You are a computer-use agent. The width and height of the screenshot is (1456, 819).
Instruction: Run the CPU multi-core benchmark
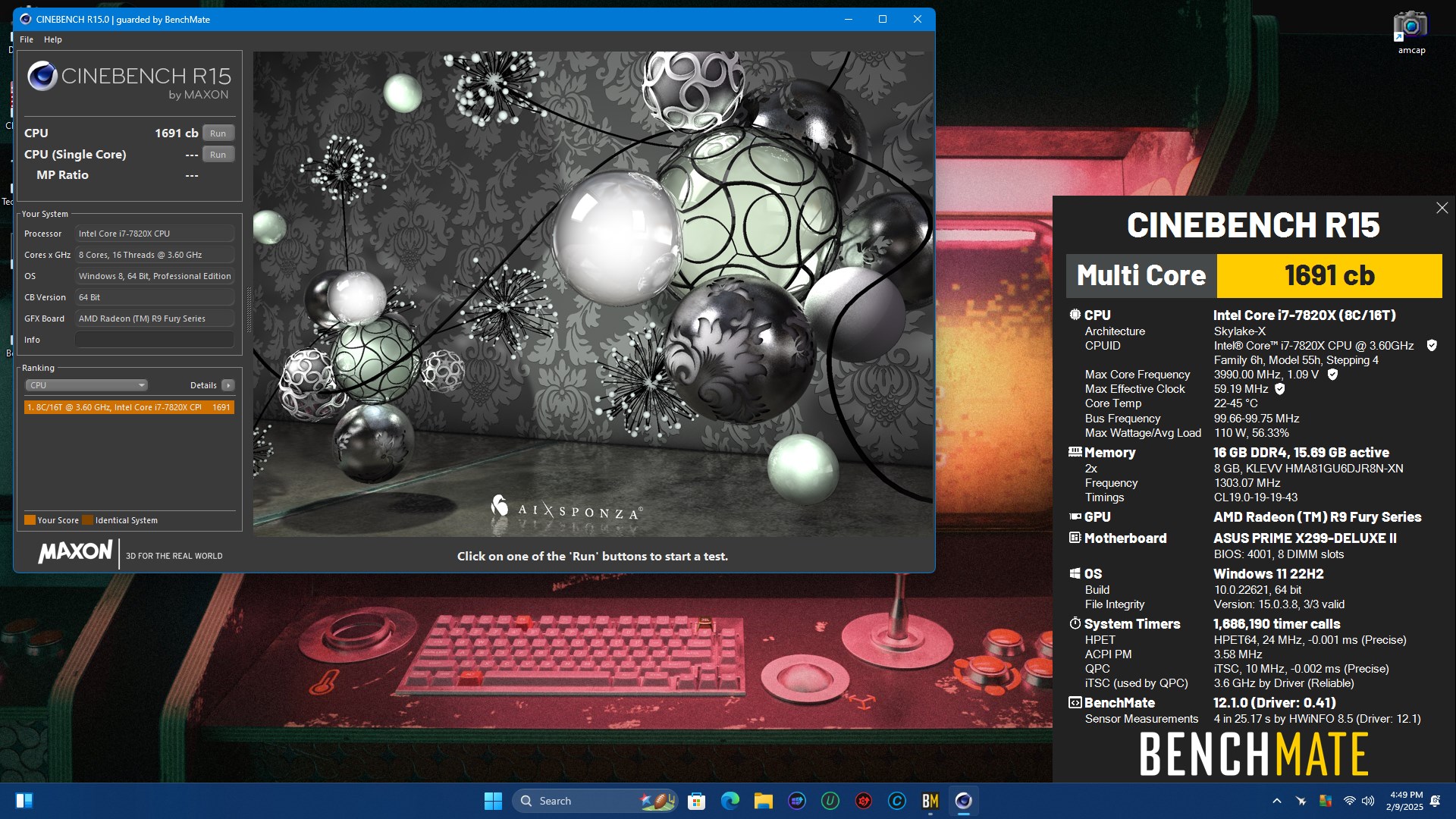[218, 133]
